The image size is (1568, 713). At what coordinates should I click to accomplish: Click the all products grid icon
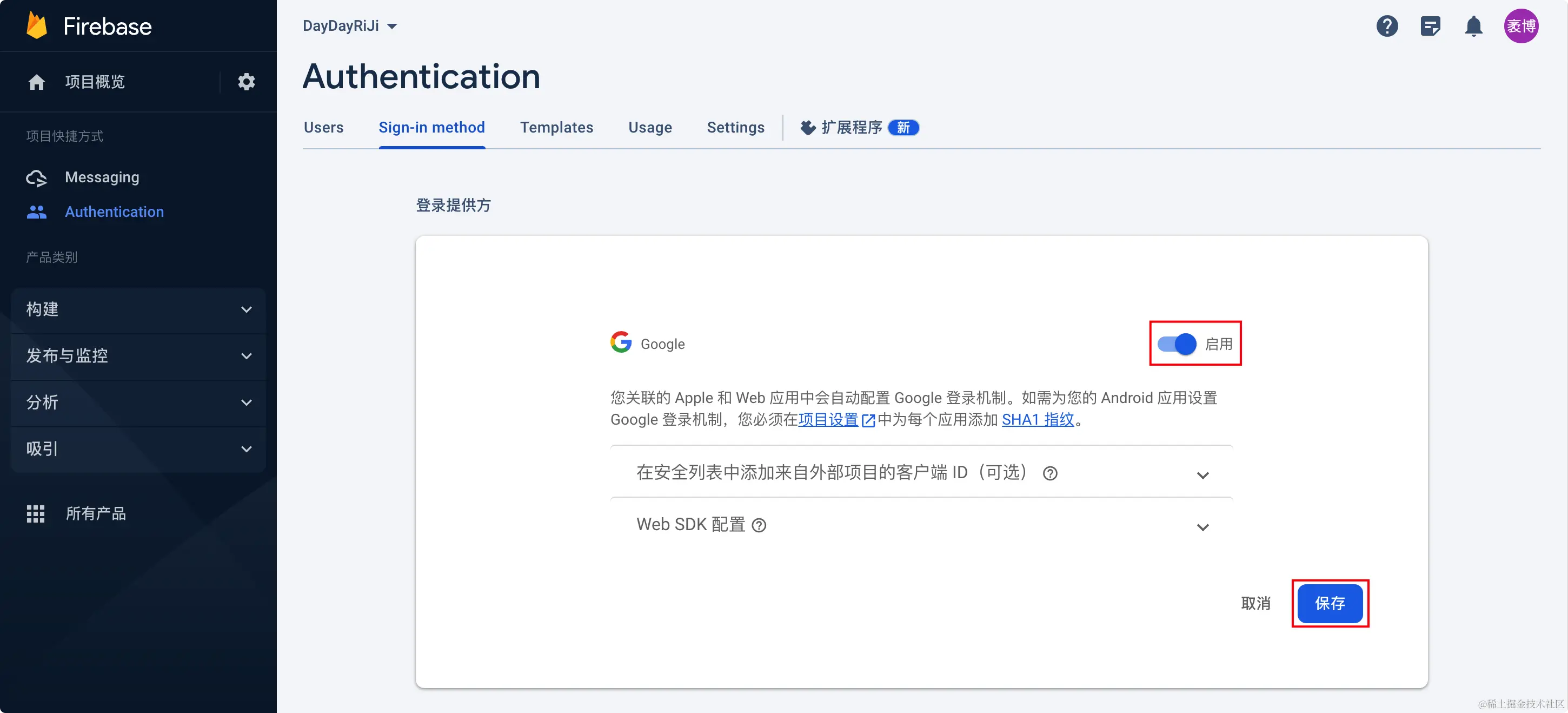(x=36, y=513)
